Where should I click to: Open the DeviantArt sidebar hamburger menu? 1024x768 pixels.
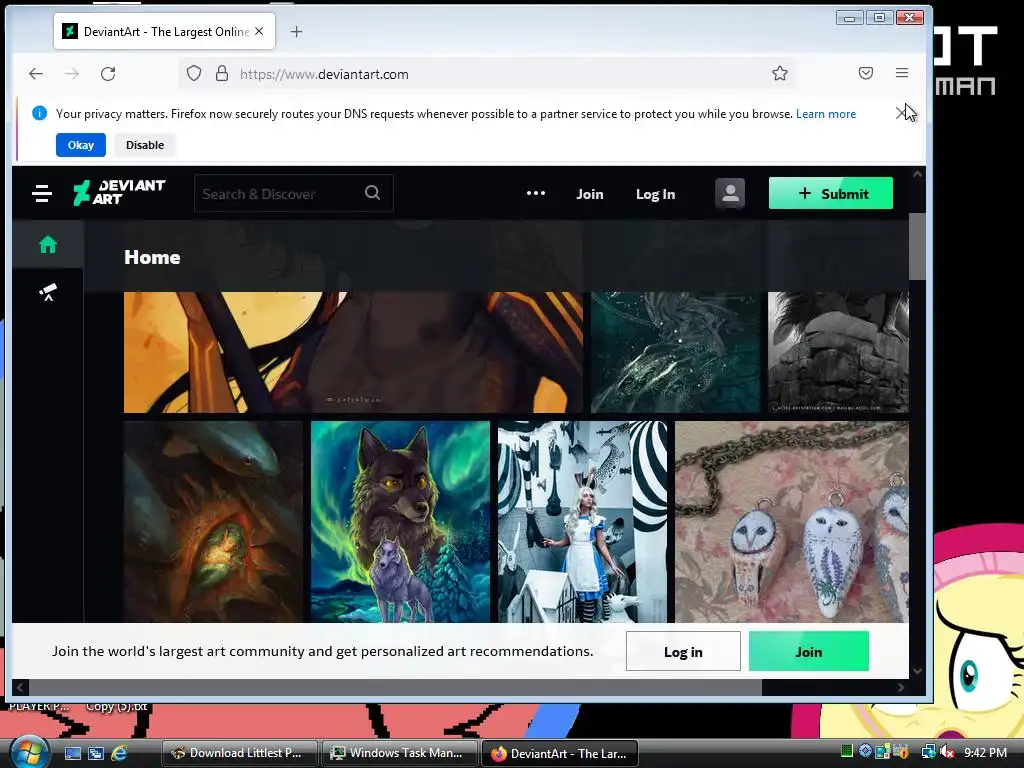click(x=42, y=193)
